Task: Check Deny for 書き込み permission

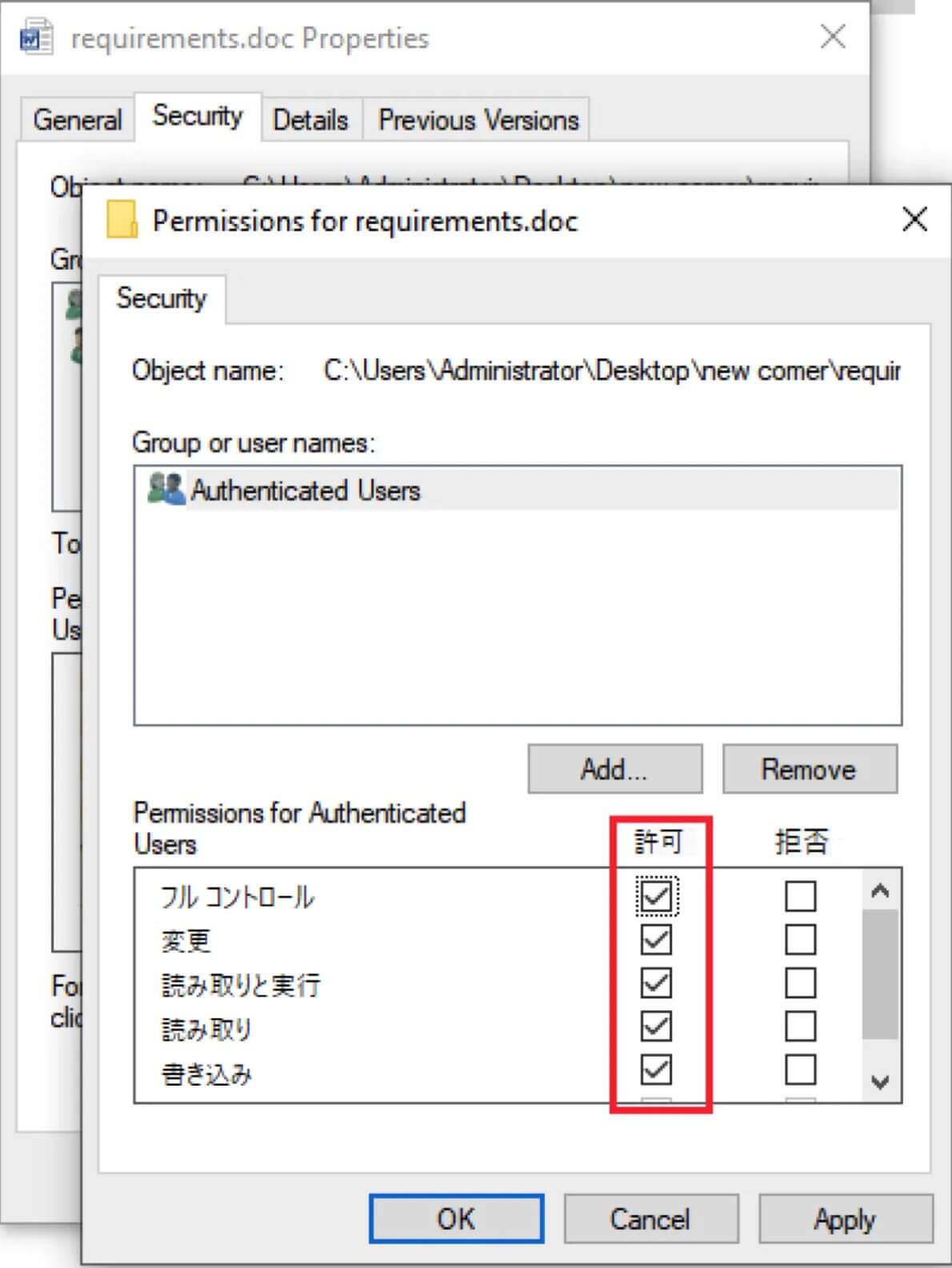Action: [800, 1070]
